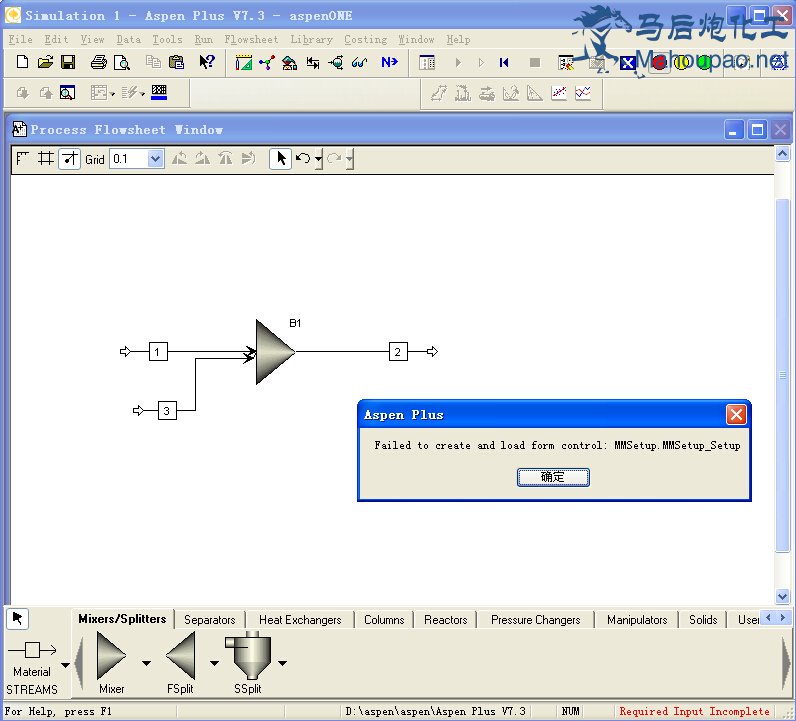The height and width of the screenshot is (721, 796).
Task: Open the line plot icon with red points
Action: 559,93
